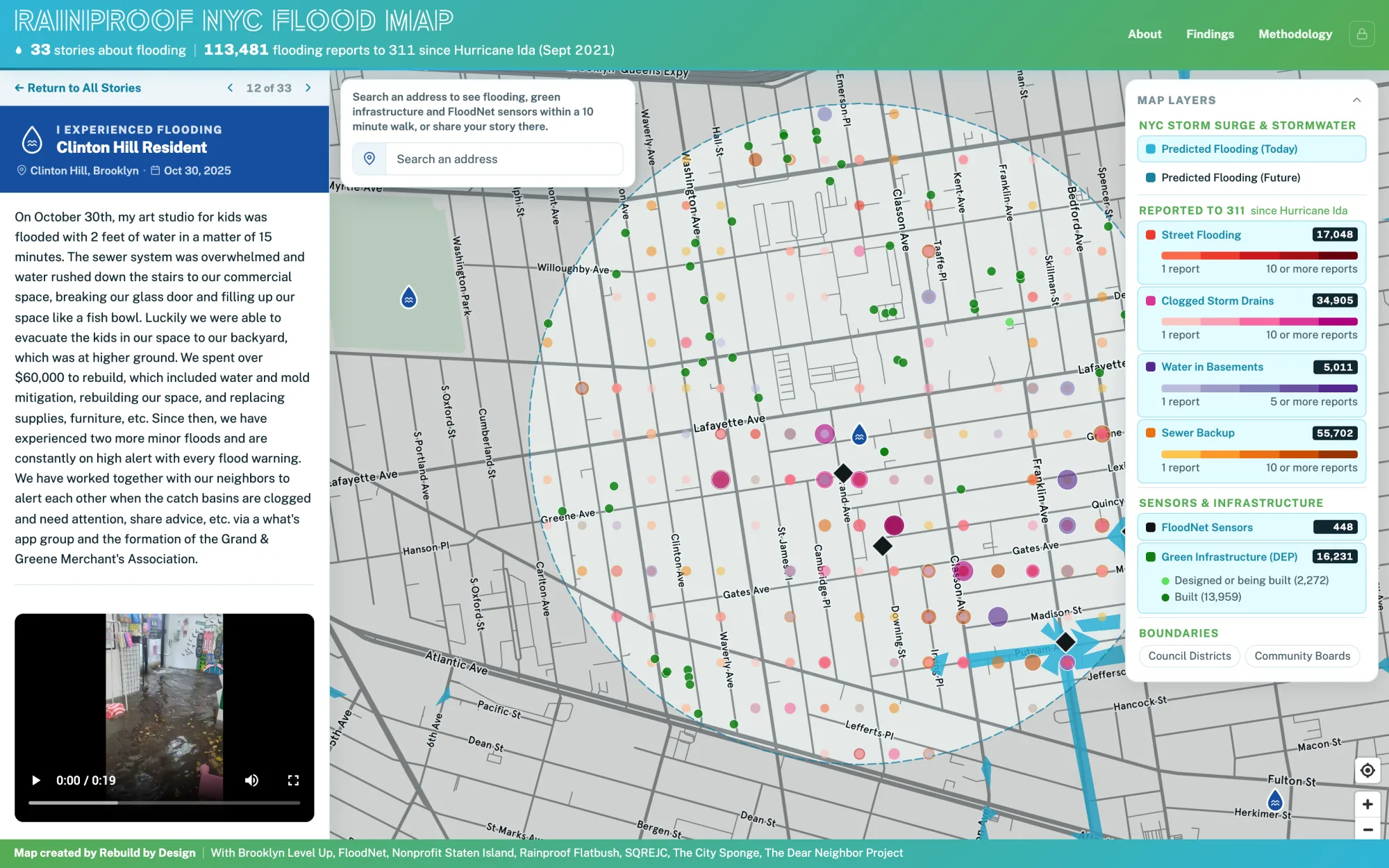1389x868 pixels.
Task: Click the Green Infrastructure count 16,231
Action: [x=1334, y=557]
